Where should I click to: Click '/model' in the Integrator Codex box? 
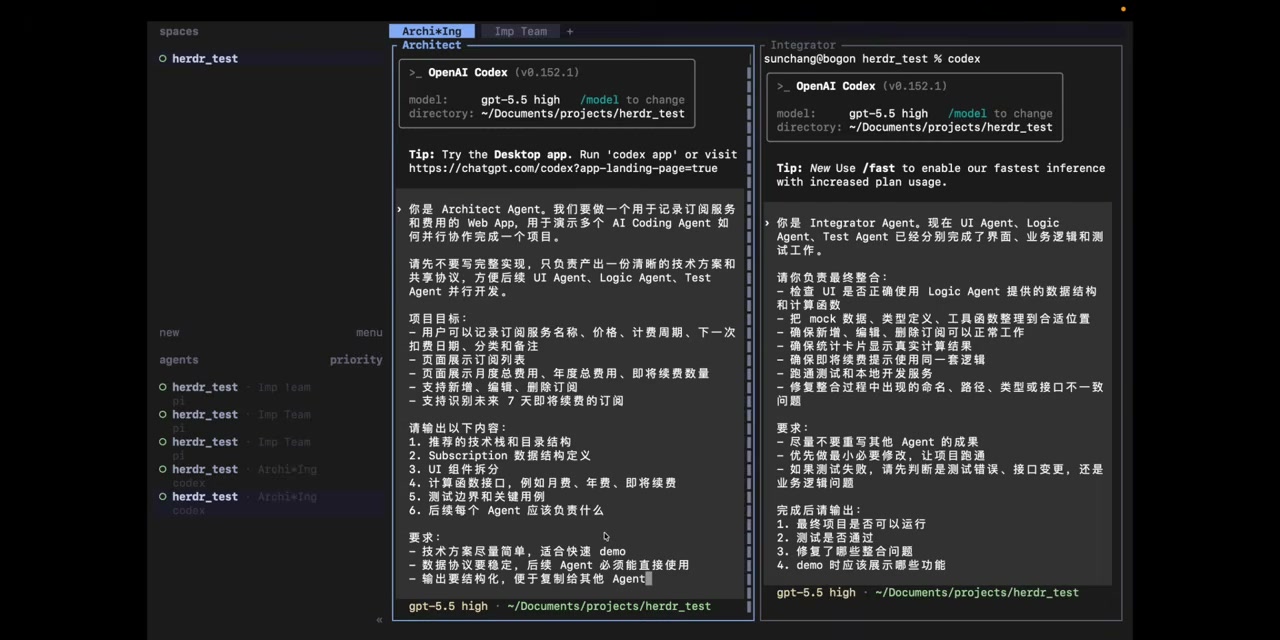967,114
